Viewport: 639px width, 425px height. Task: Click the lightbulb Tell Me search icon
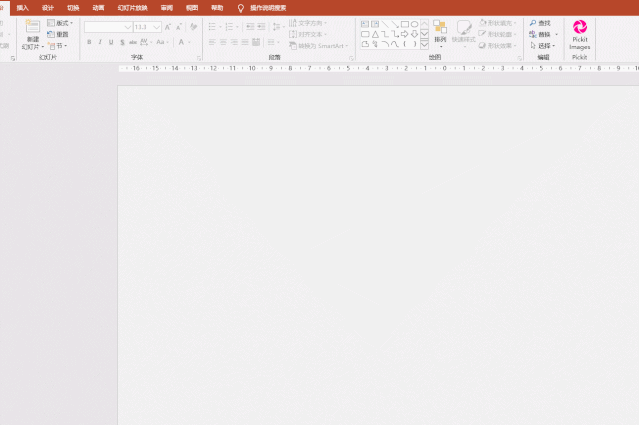(240, 7)
